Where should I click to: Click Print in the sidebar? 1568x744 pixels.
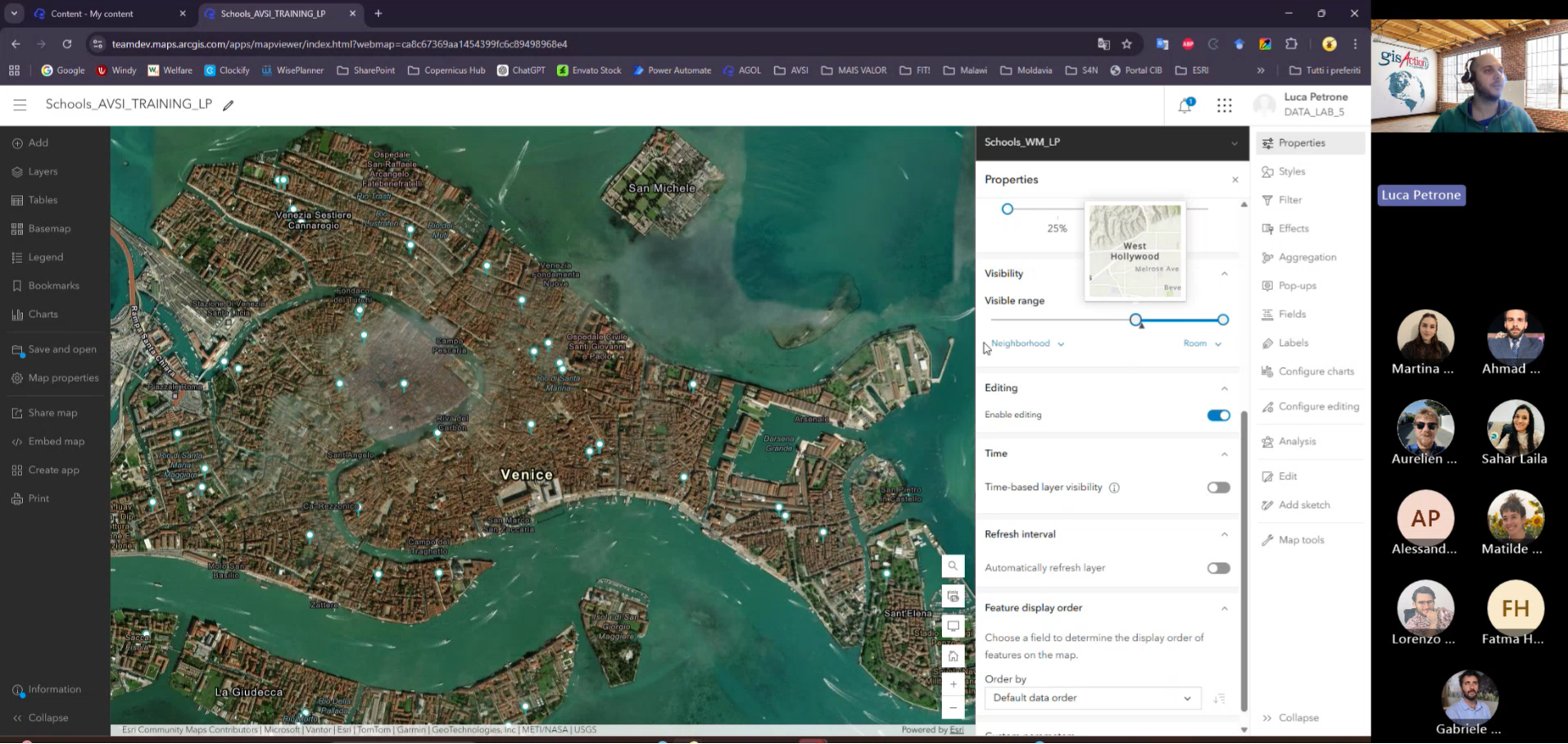31,499
